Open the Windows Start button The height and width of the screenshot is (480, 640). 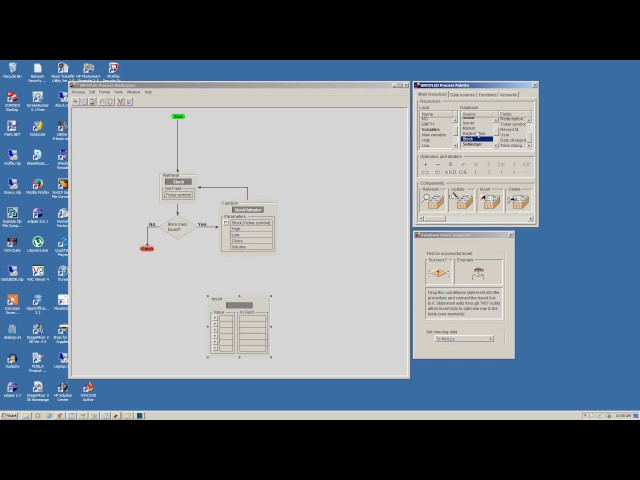tap(9, 416)
